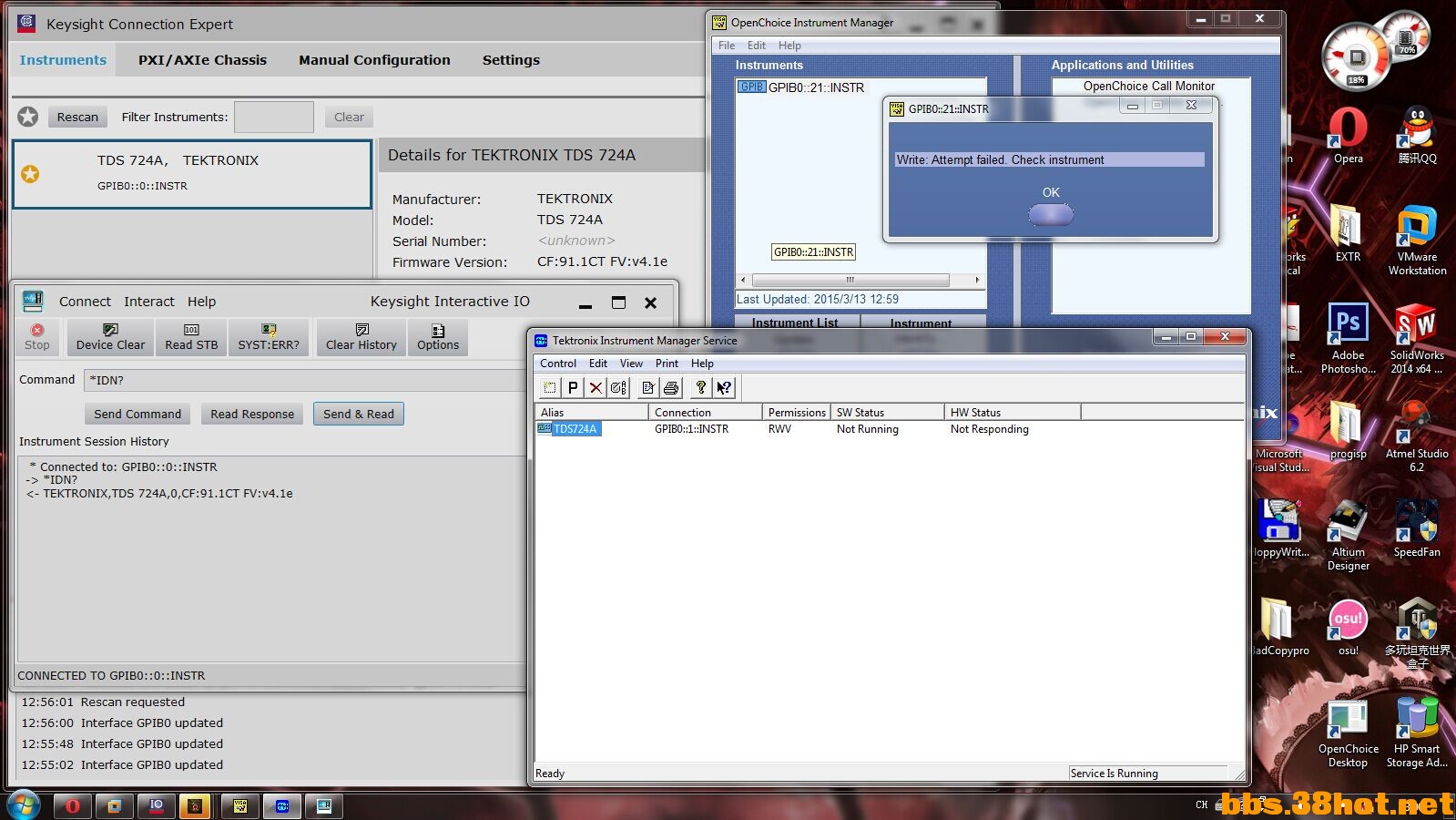Click the favorites star icon next to Rescan
The height and width of the screenshot is (820, 1456).
coord(28,117)
